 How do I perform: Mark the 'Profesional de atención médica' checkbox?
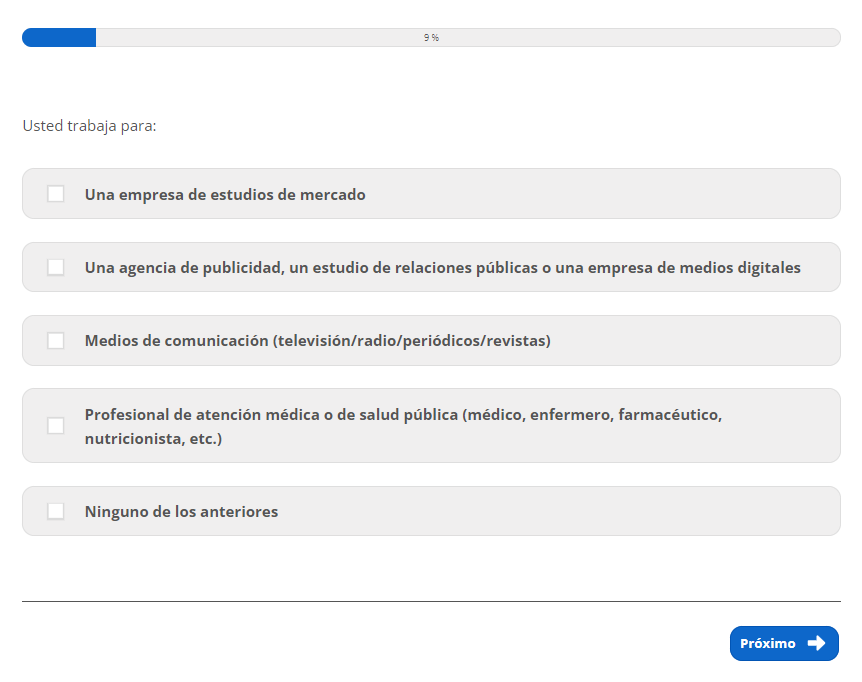click(56, 426)
